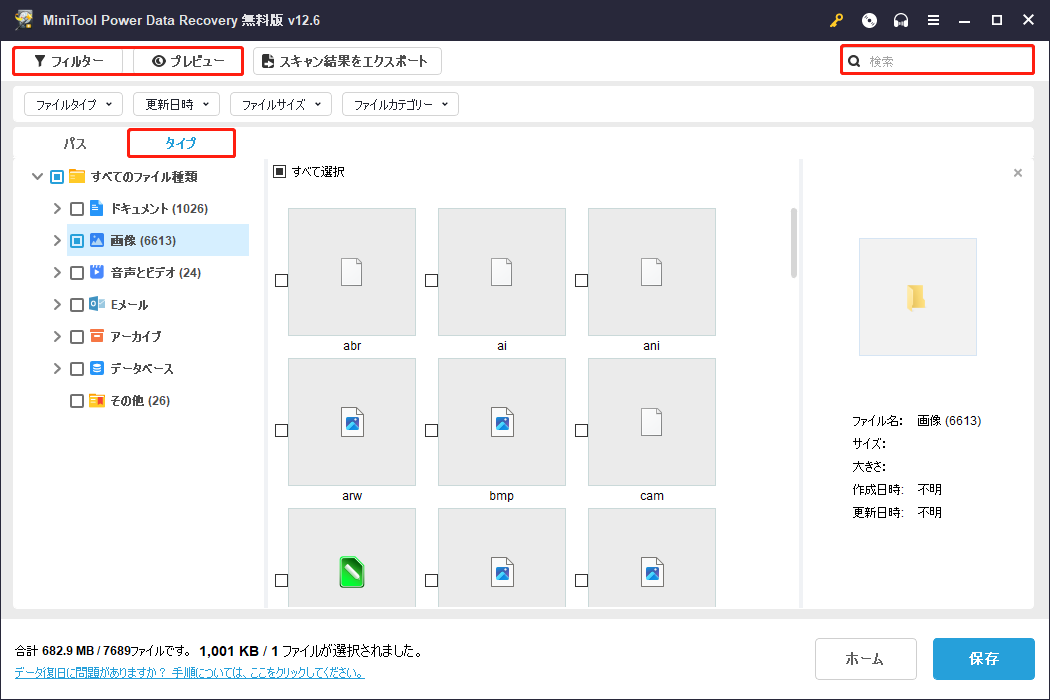Click the Others folder icon (その他)

[96, 400]
